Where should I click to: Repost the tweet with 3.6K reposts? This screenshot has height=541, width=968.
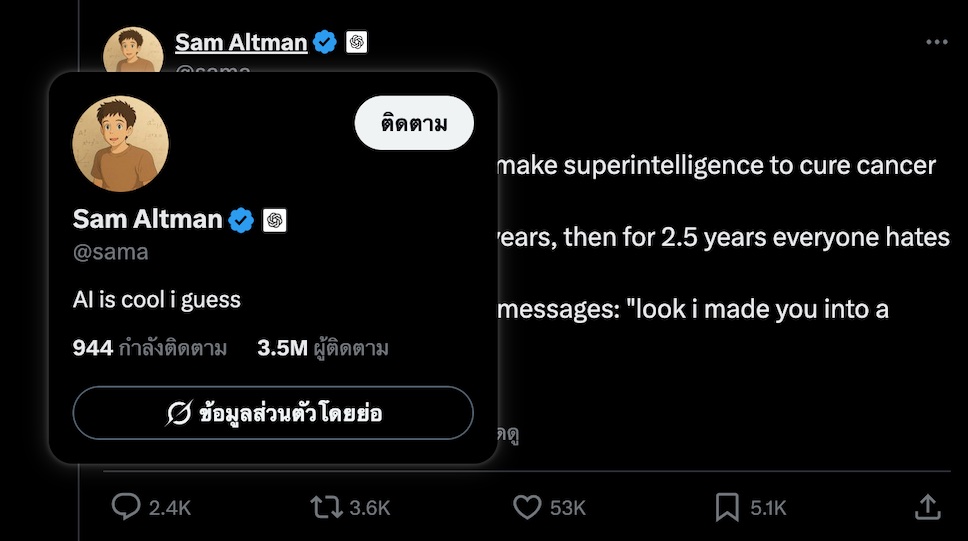(326, 507)
